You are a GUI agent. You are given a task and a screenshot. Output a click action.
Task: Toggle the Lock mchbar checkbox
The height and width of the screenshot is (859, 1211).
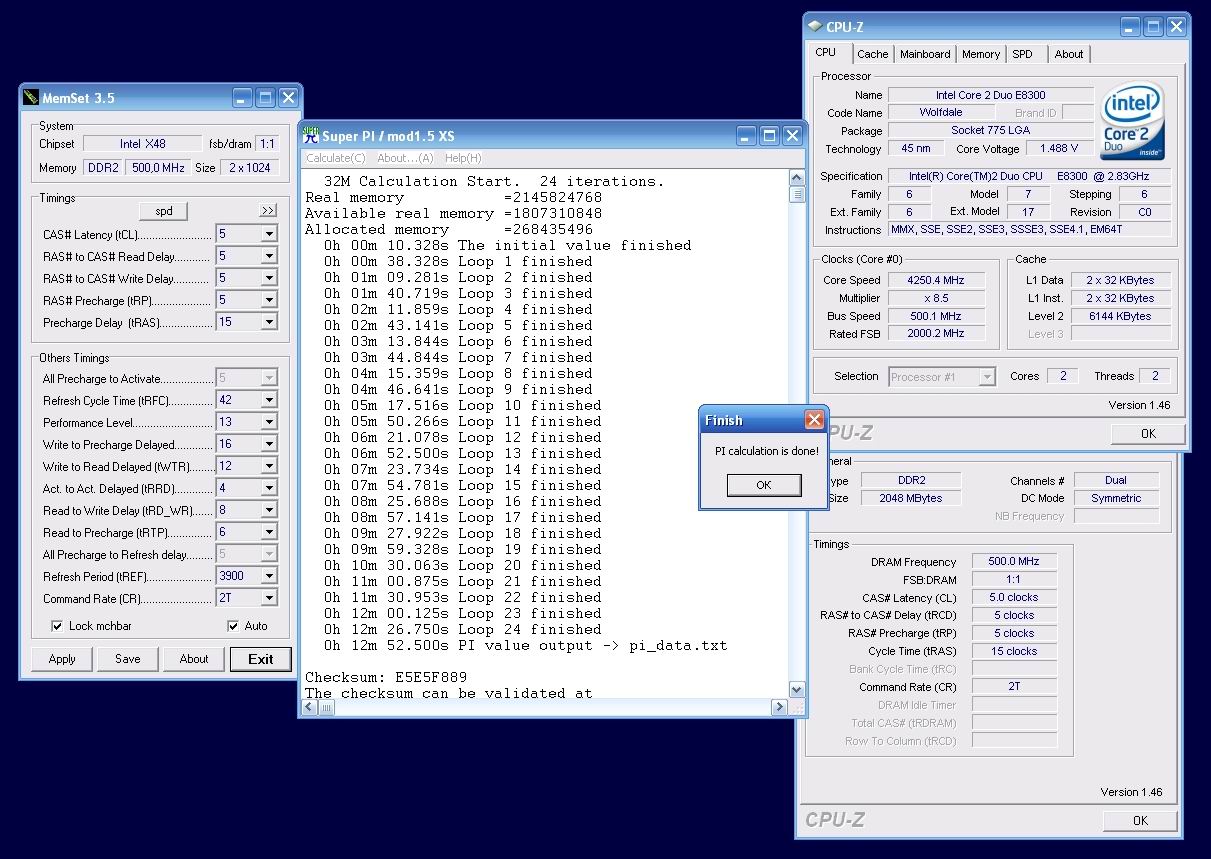(57, 626)
